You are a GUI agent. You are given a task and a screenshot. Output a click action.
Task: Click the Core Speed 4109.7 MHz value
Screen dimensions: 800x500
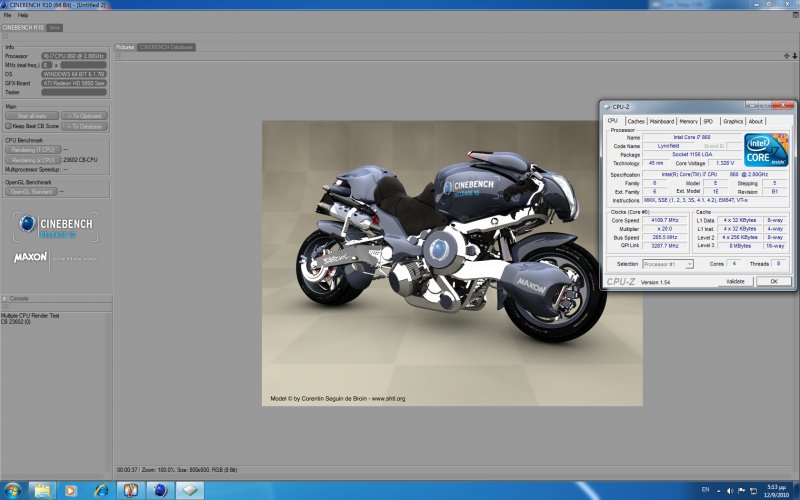pyautogui.click(x=665, y=220)
